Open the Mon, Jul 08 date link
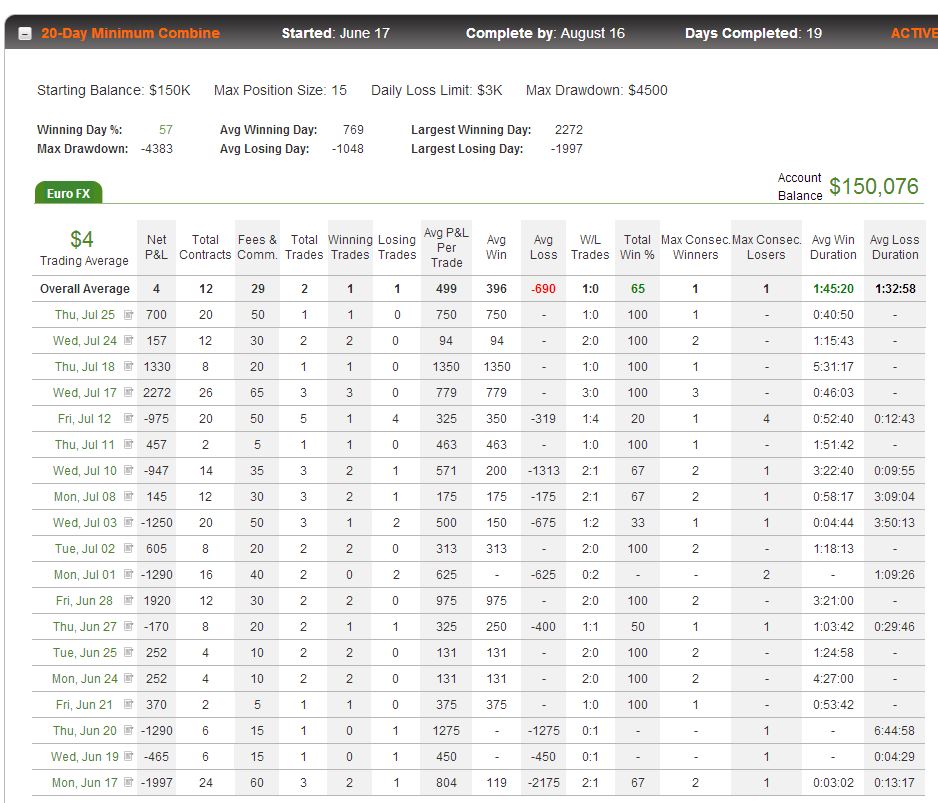Viewport: 938px width, 803px height. pos(84,497)
